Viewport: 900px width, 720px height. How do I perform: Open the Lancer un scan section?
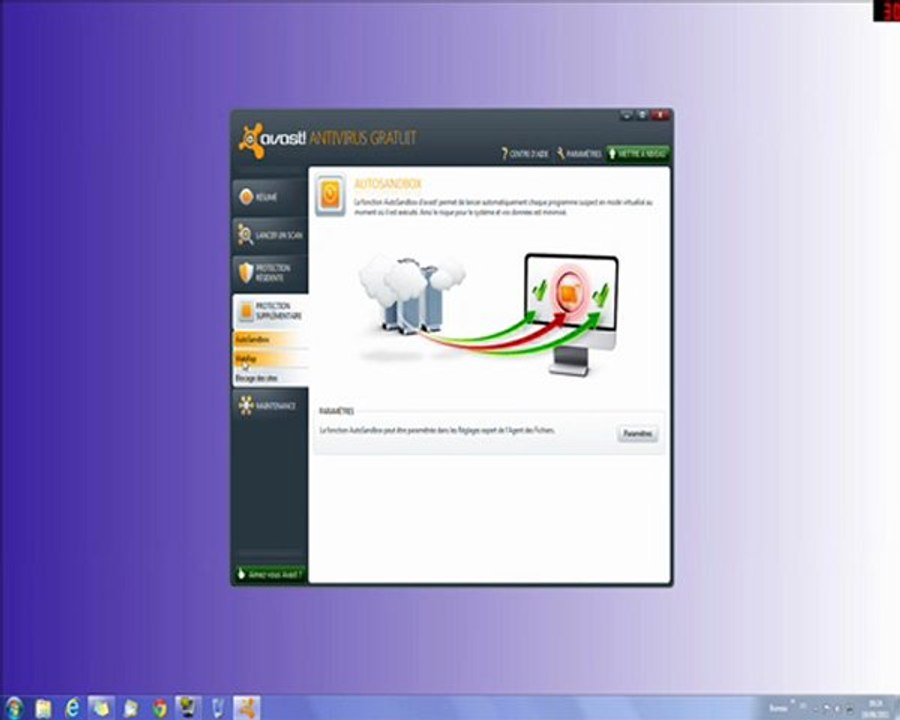point(270,235)
